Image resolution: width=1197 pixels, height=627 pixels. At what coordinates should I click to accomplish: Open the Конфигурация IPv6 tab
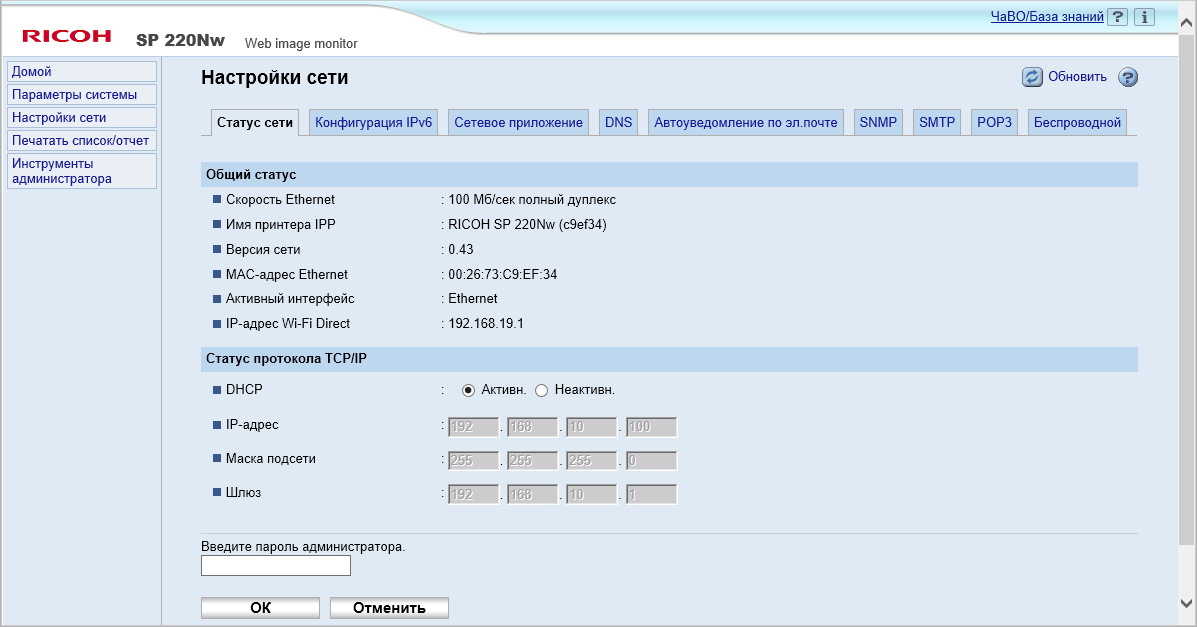(x=373, y=122)
